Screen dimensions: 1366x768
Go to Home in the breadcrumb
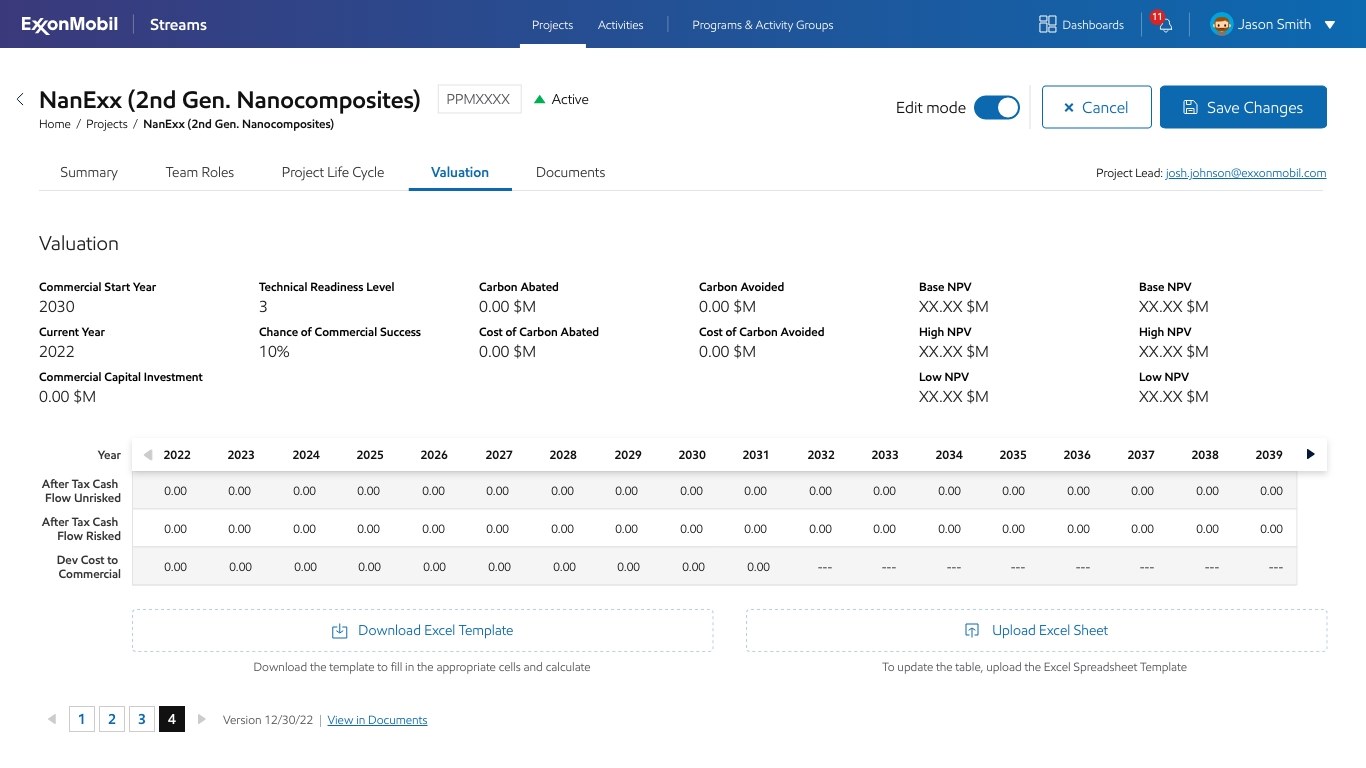click(x=55, y=124)
